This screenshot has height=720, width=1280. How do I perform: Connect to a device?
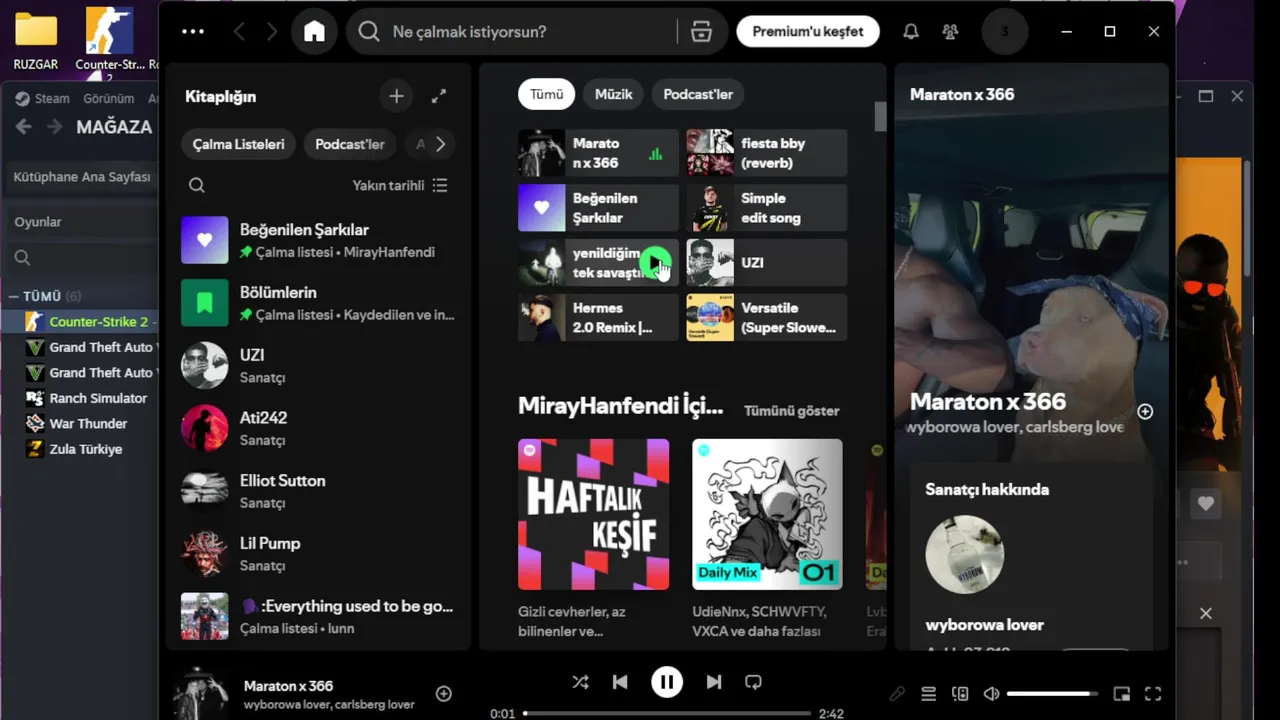tap(960, 694)
